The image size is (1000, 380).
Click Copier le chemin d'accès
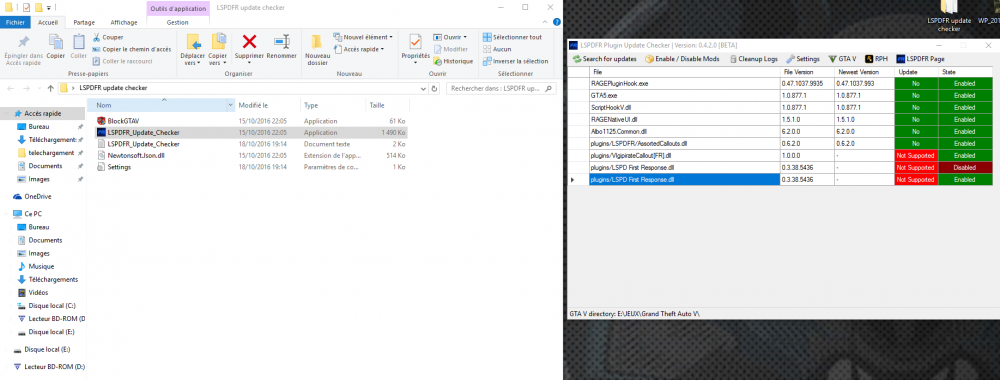click(x=131, y=49)
